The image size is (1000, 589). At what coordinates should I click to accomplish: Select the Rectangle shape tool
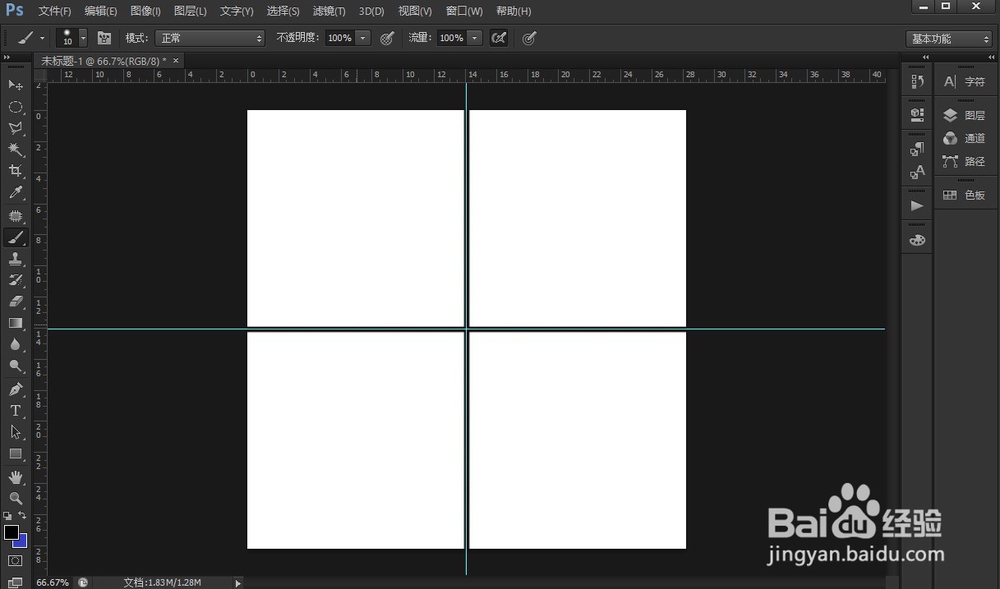(15, 454)
